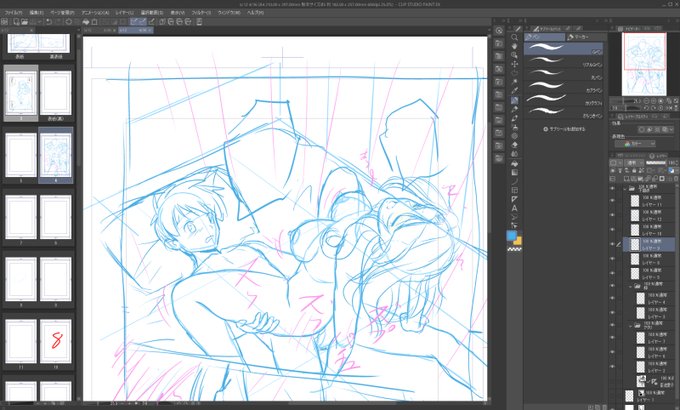Hide レイヤー 4 with its eye icon
Image resolution: width=680 pixels, height=410 pixels.
612,298
